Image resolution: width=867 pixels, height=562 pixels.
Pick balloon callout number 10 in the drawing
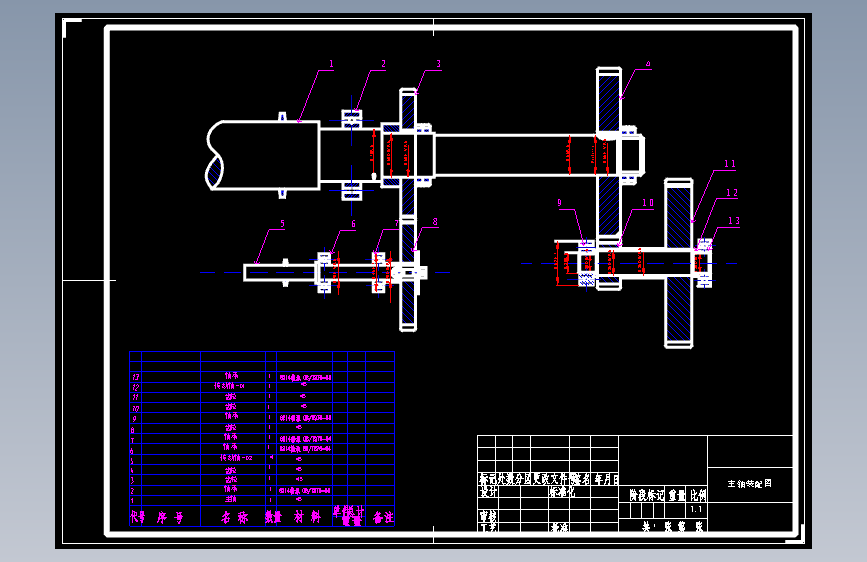[648, 203]
